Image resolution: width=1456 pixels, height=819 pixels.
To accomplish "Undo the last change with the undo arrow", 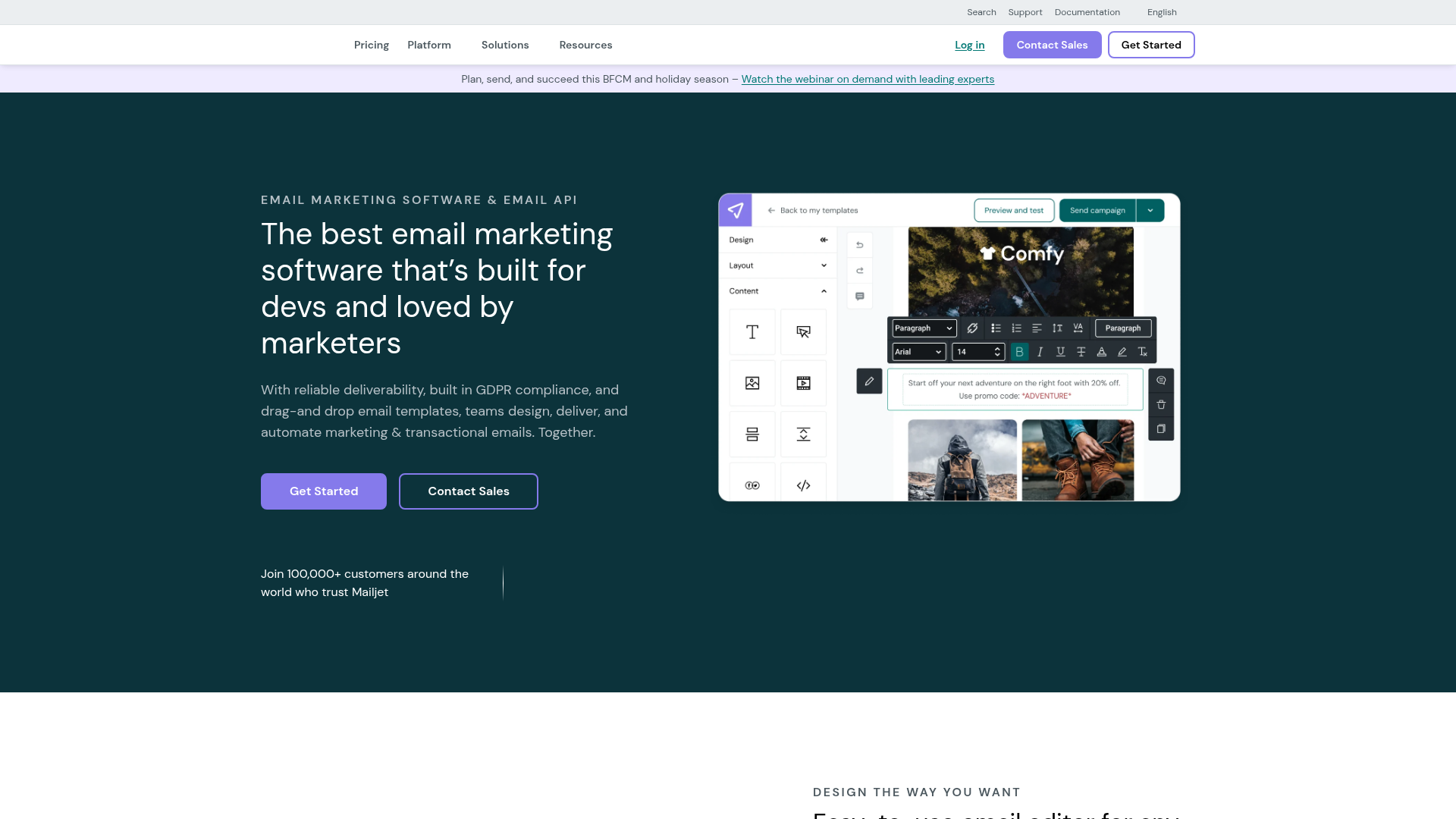I will [x=859, y=244].
